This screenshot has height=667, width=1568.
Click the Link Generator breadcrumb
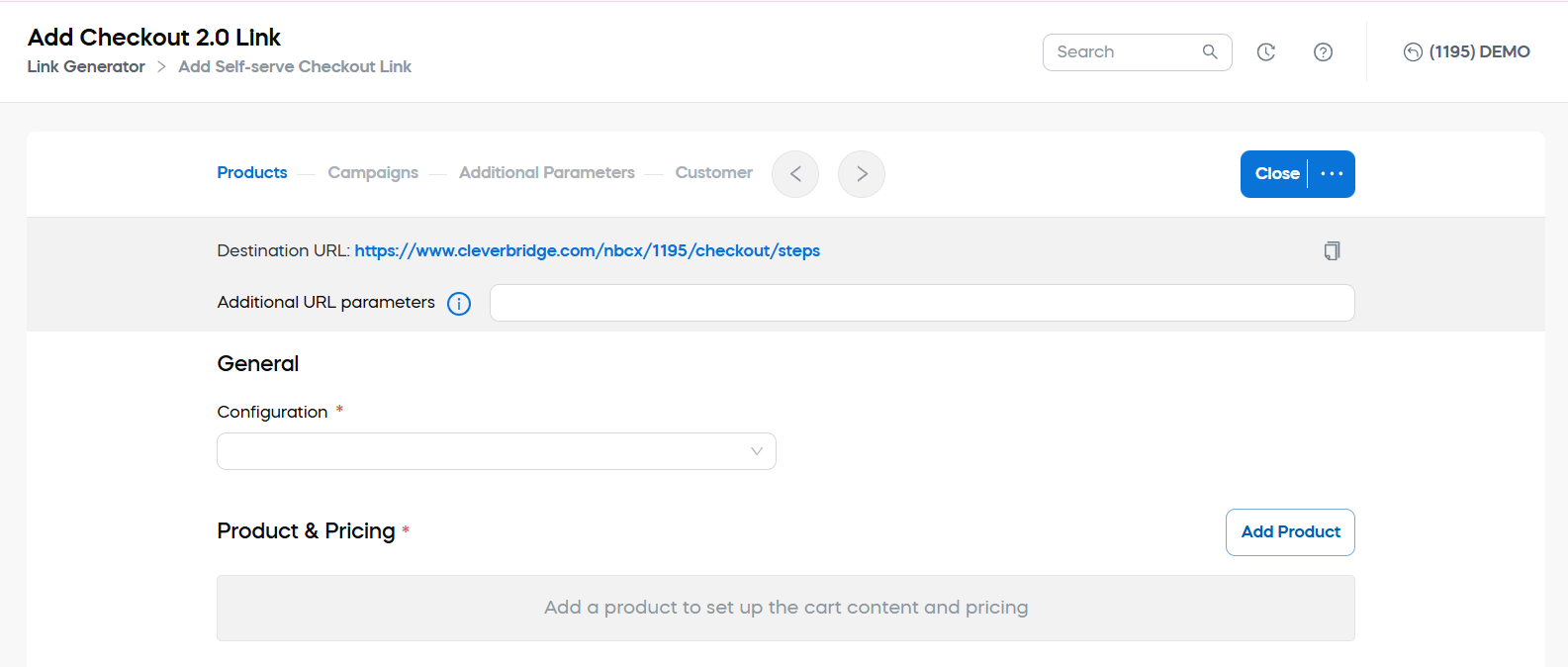pos(86,66)
